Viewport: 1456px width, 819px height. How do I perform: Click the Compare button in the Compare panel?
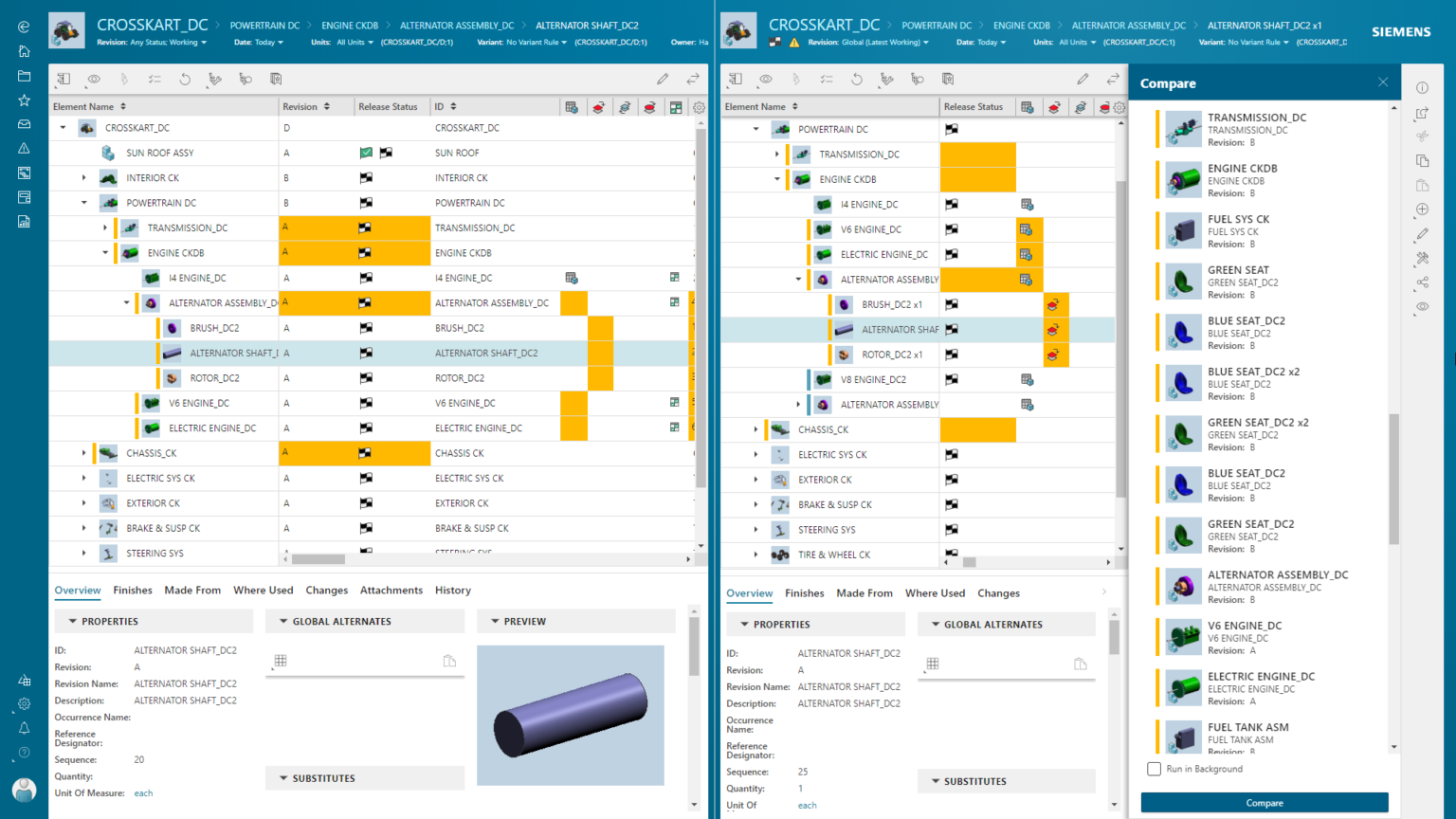pos(1265,802)
